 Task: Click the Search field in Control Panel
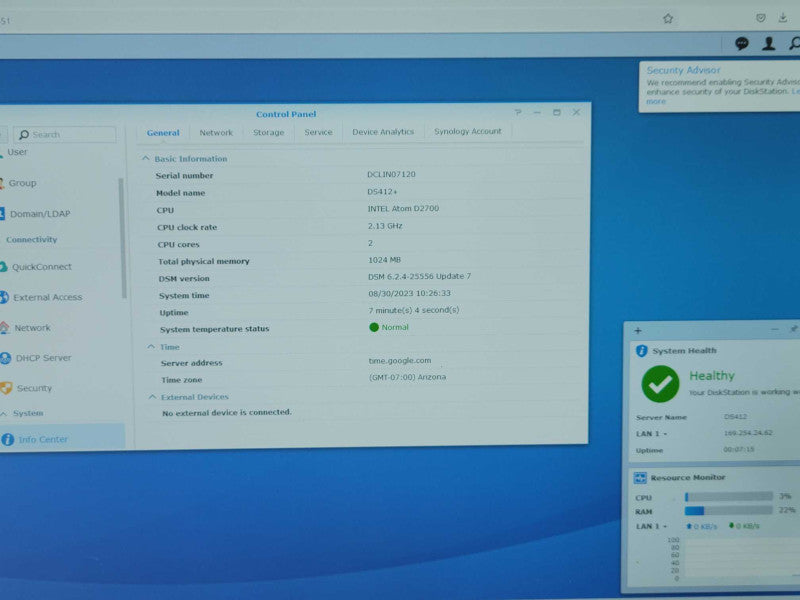[64, 135]
